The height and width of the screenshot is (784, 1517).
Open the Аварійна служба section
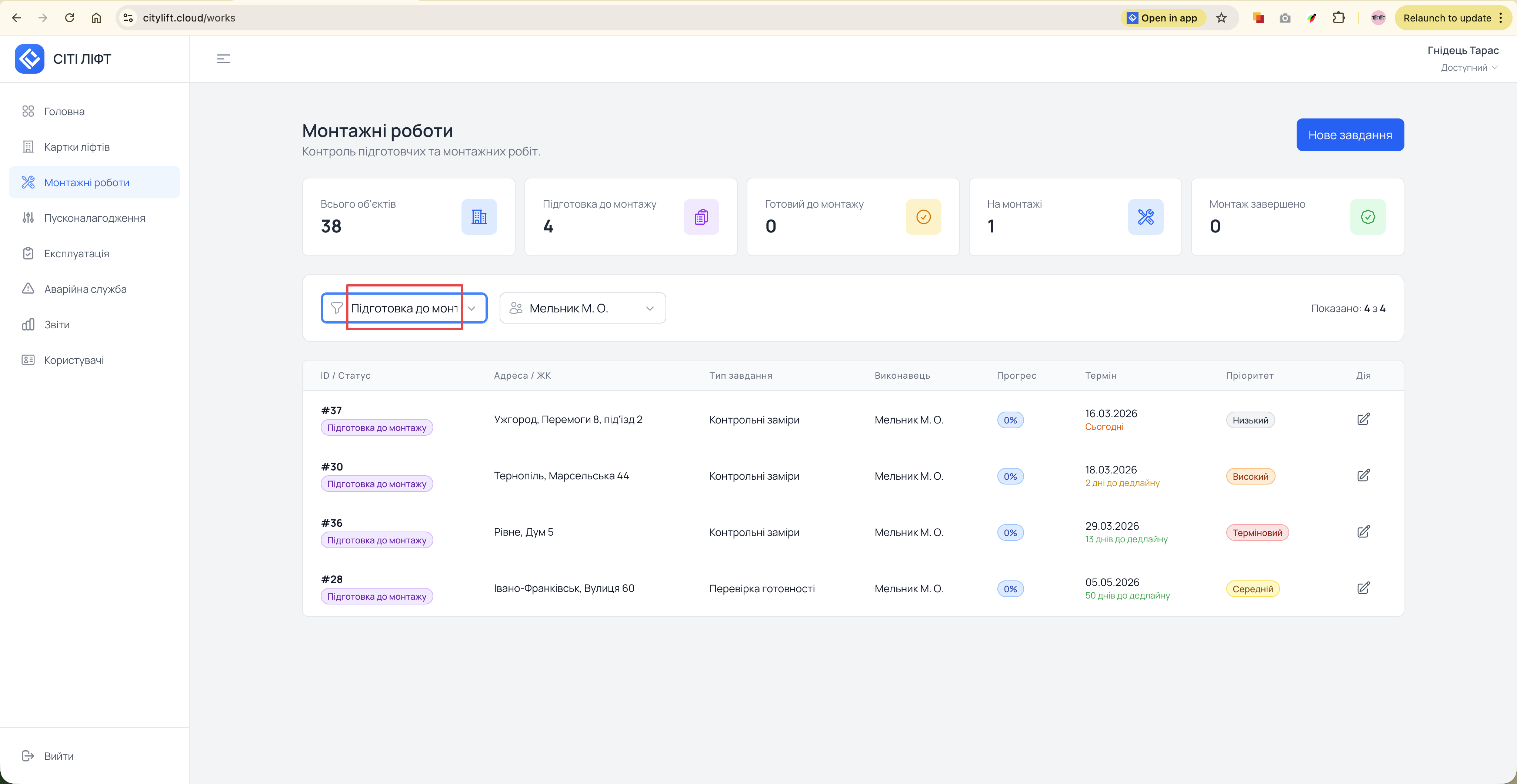(x=85, y=289)
